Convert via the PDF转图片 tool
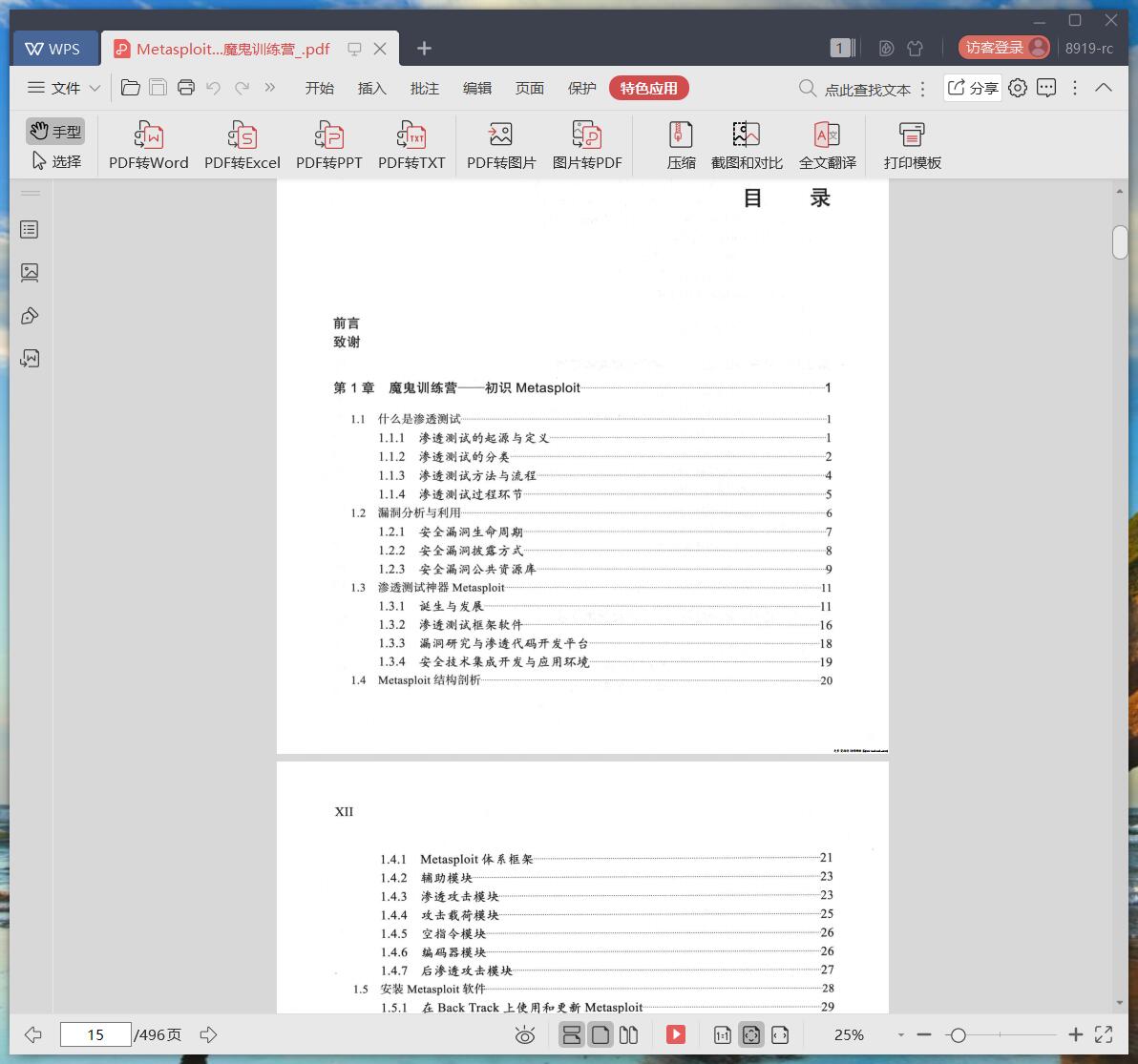The image size is (1138, 1064). pos(501,145)
